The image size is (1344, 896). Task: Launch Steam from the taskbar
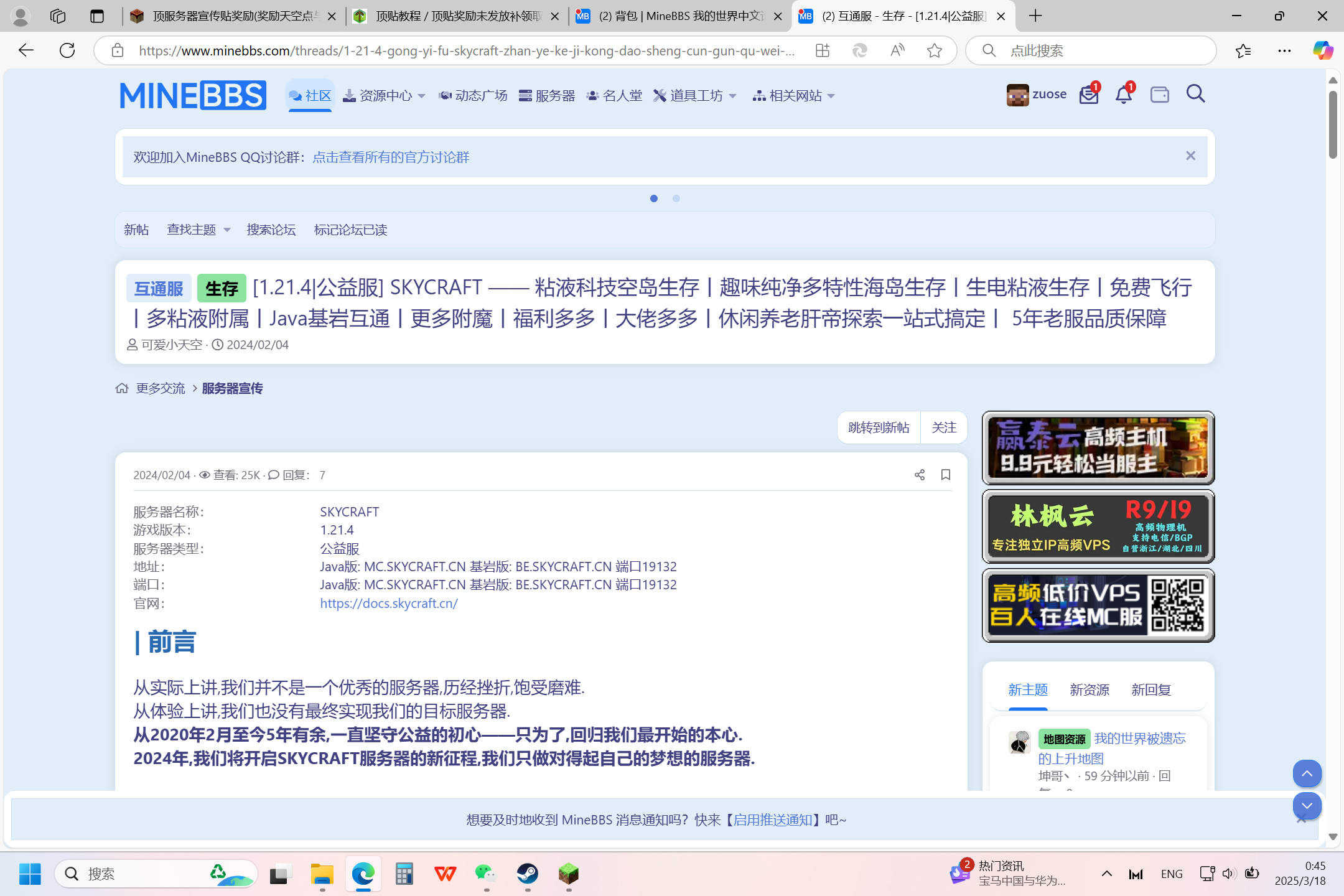[528, 874]
